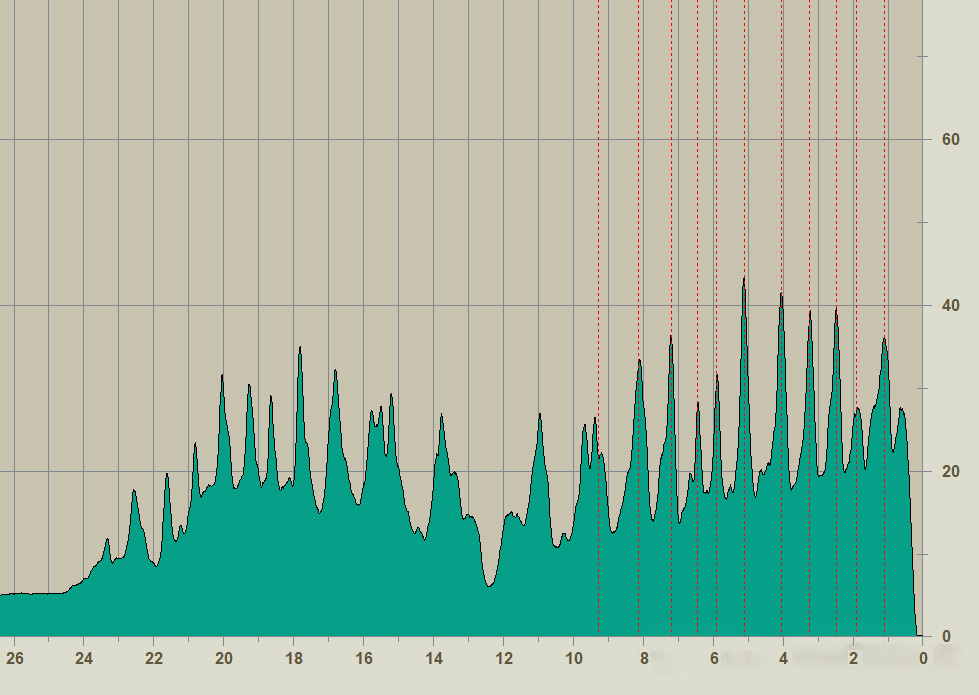The height and width of the screenshot is (695, 979).
Task: Select the peak tip near x-axis value 11
Action: (x=540, y=414)
